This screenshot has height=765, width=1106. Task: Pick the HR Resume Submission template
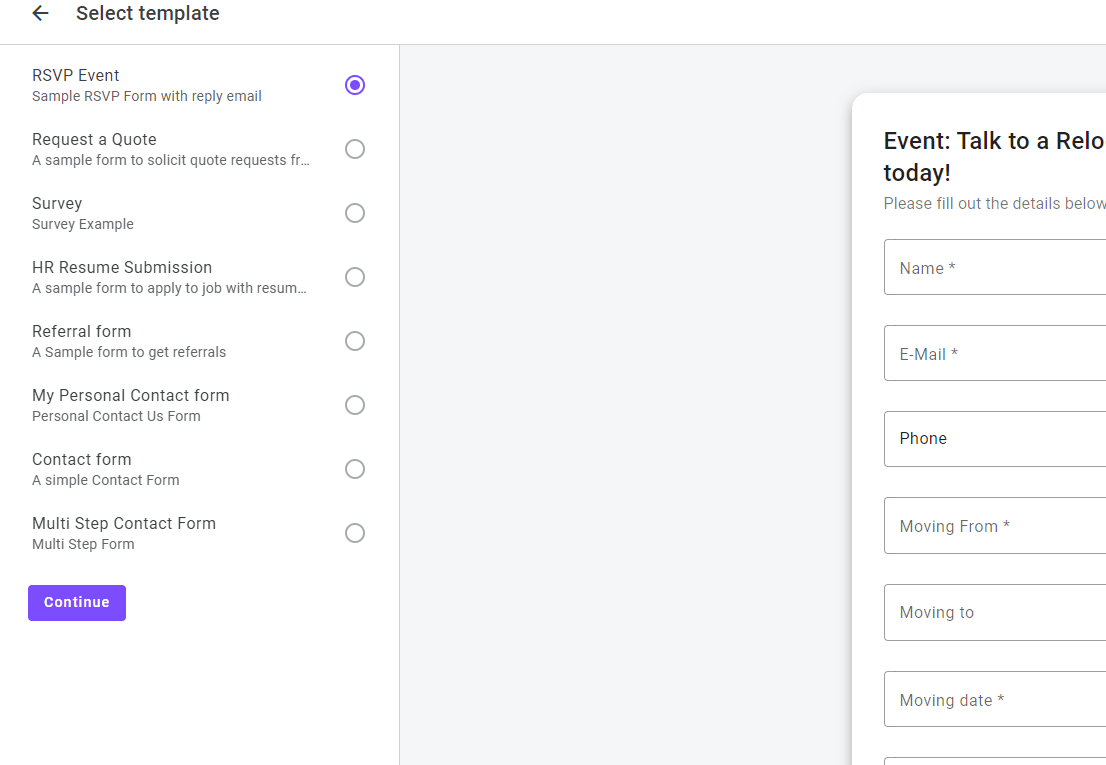click(355, 277)
